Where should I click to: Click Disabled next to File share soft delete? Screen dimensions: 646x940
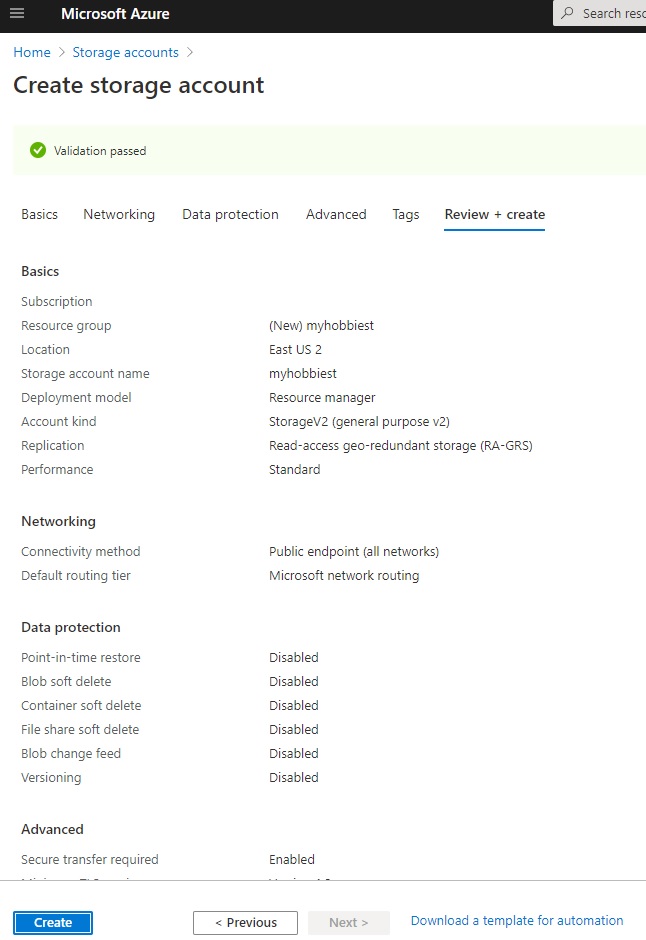pos(294,730)
